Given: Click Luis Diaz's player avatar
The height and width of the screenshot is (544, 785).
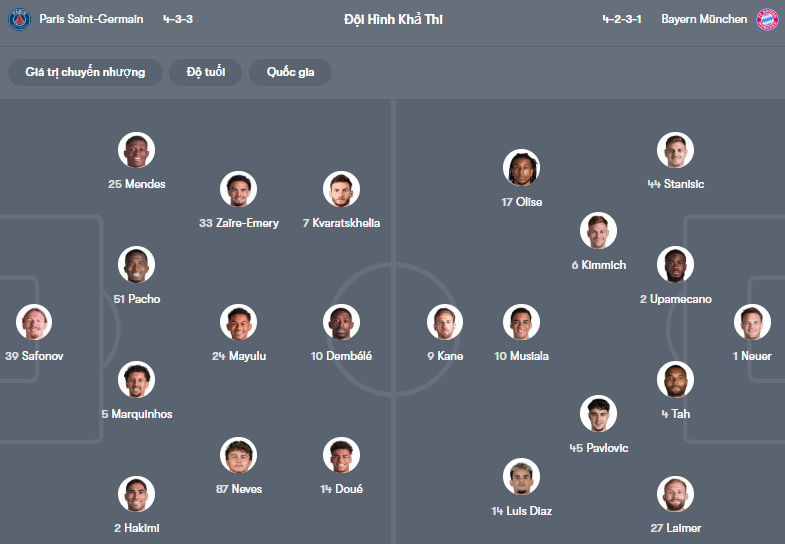Looking at the screenshot, I should 522,477.
